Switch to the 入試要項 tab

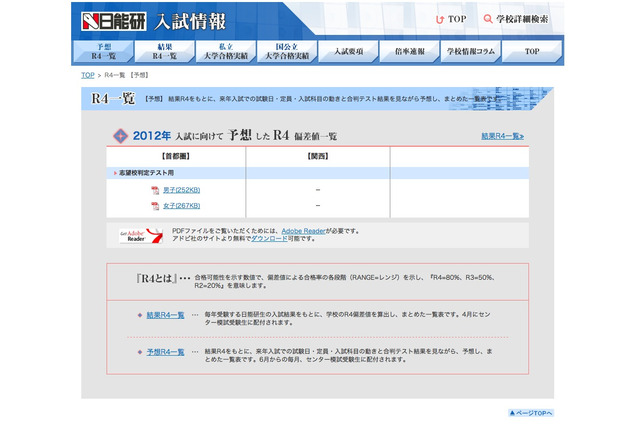[x=348, y=51]
